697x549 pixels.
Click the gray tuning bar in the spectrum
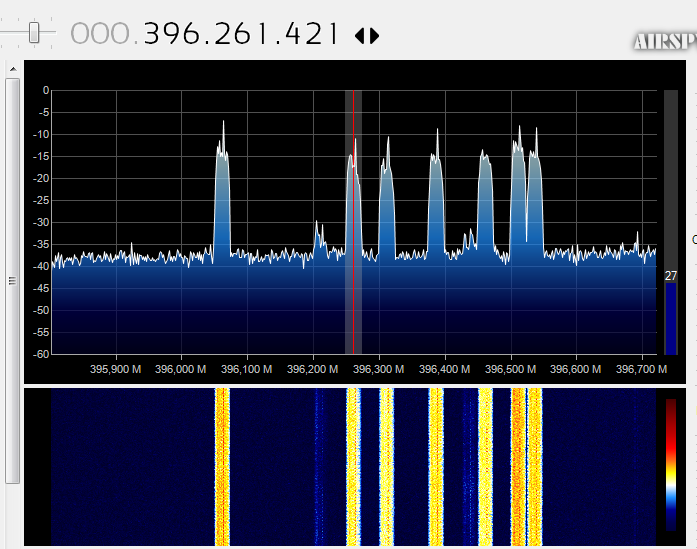point(353,220)
